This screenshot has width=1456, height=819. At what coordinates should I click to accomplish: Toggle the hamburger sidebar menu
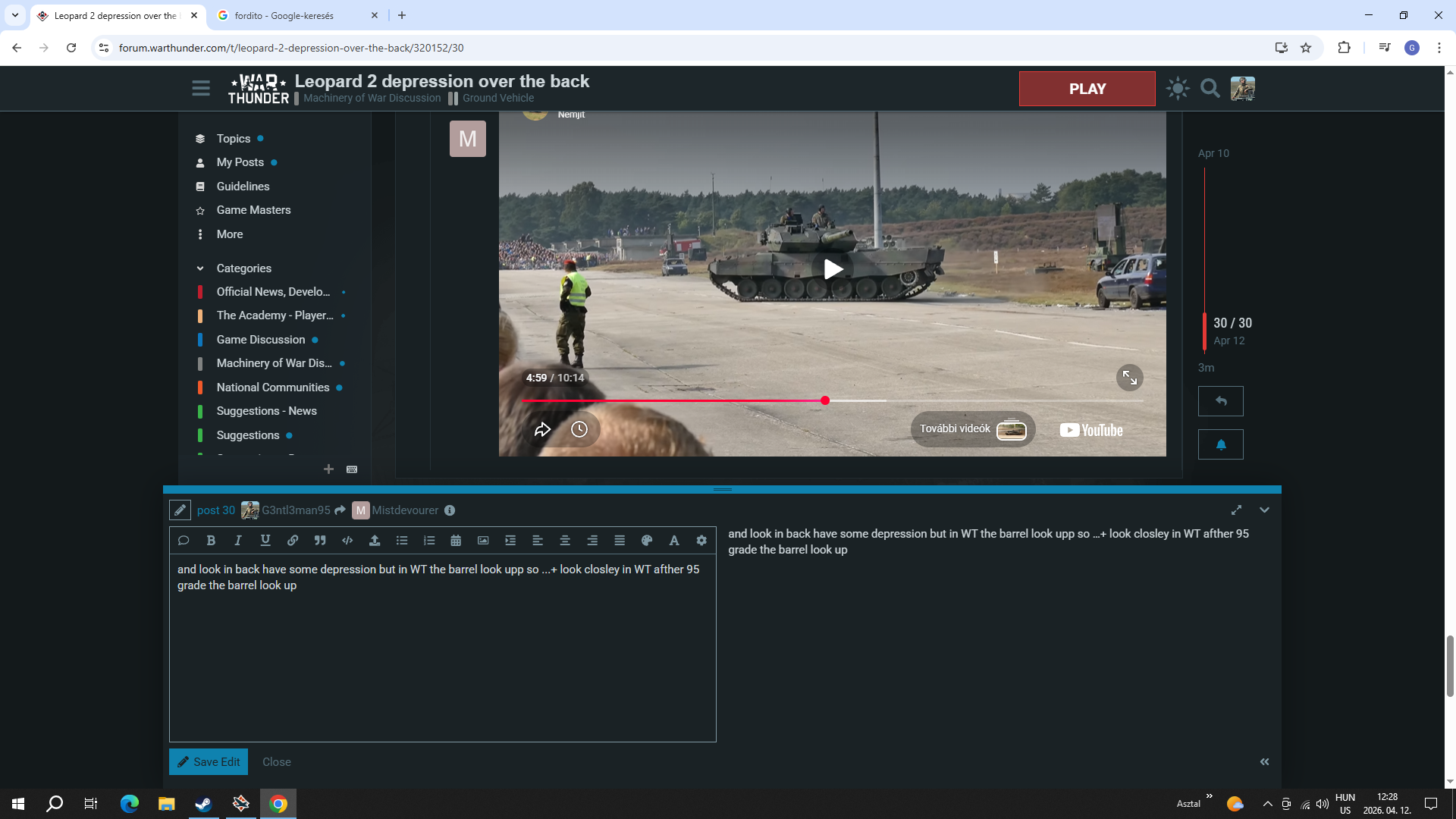pos(201,89)
